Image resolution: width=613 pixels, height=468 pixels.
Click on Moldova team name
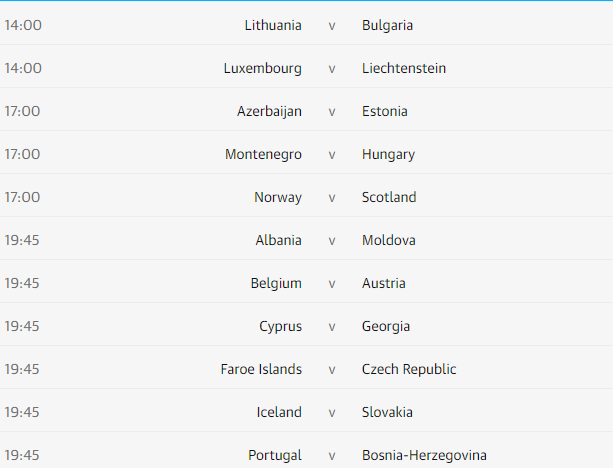click(x=389, y=240)
